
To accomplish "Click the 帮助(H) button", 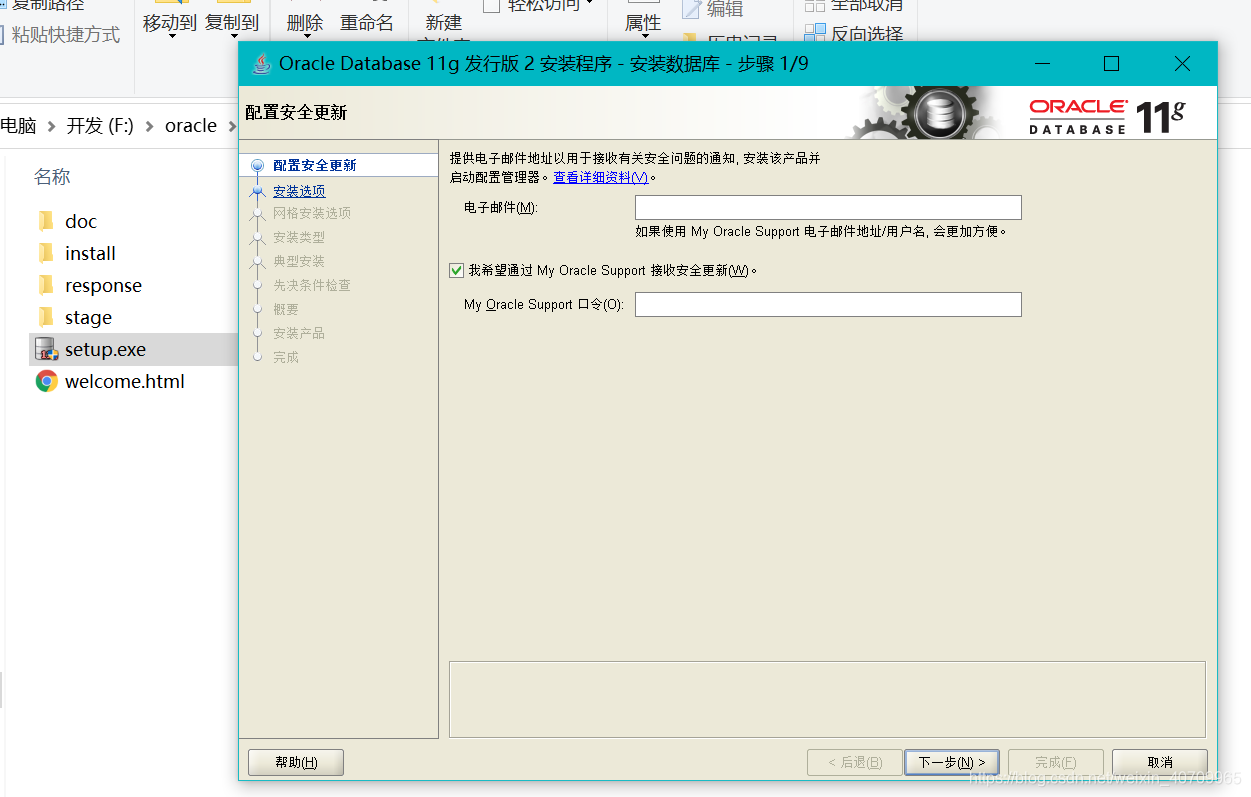I will coord(296,762).
